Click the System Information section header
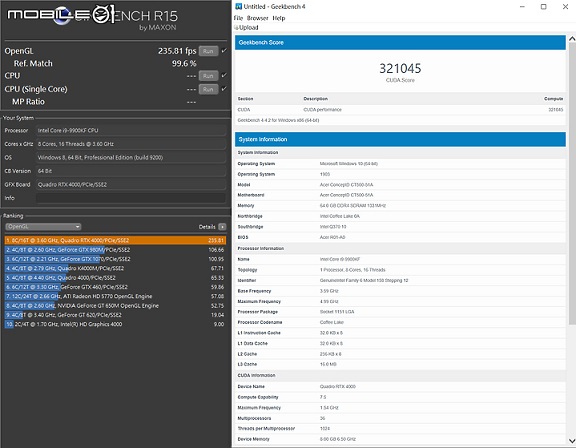 [x=400, y=139]
